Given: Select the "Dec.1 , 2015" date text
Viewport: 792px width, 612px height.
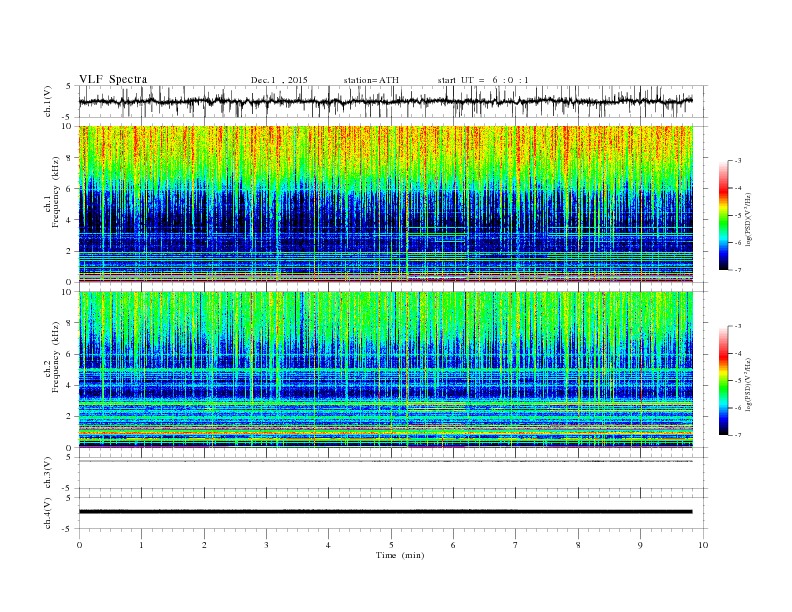Looking at the screenshot, I should pos(279,80).
